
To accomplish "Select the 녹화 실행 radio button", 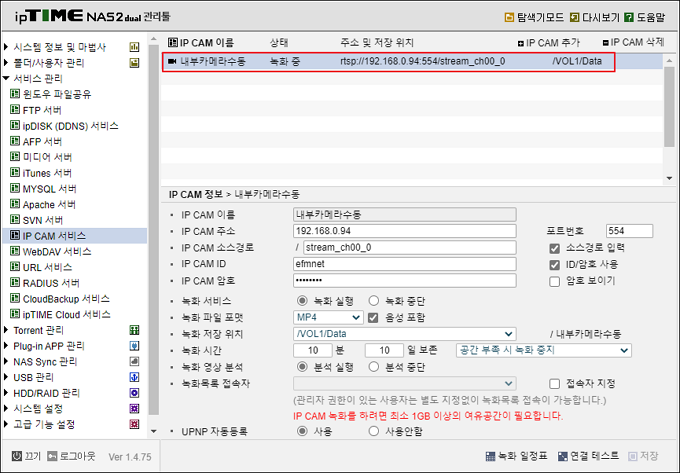I will [302, 300].
